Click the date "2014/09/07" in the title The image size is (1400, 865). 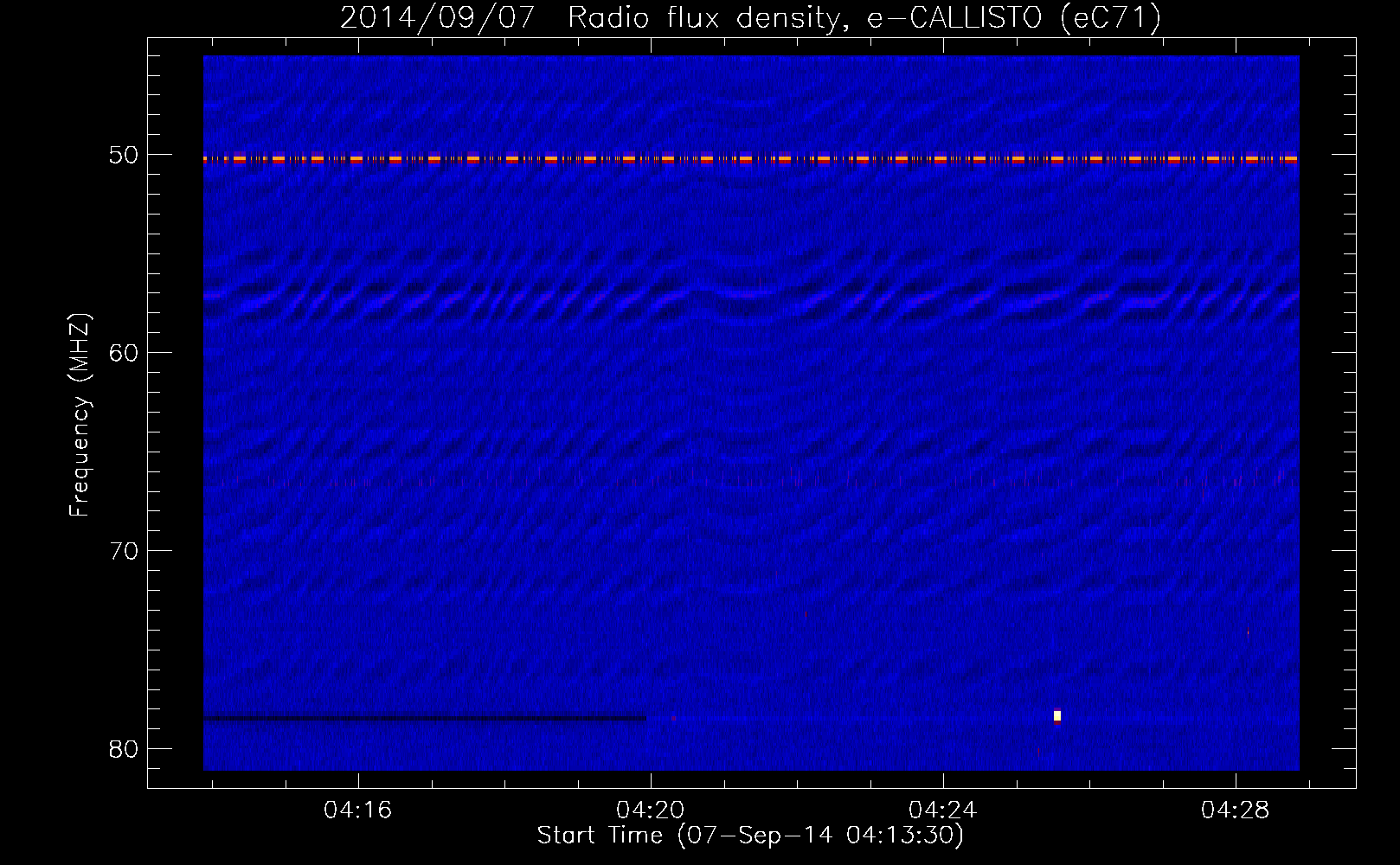click(x=437, y=17)
